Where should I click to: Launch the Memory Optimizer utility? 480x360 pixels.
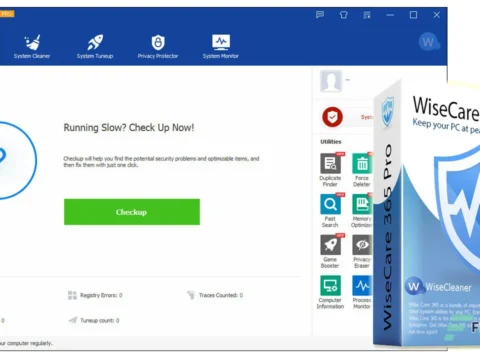pyautogui.click(x=361, y=211)
